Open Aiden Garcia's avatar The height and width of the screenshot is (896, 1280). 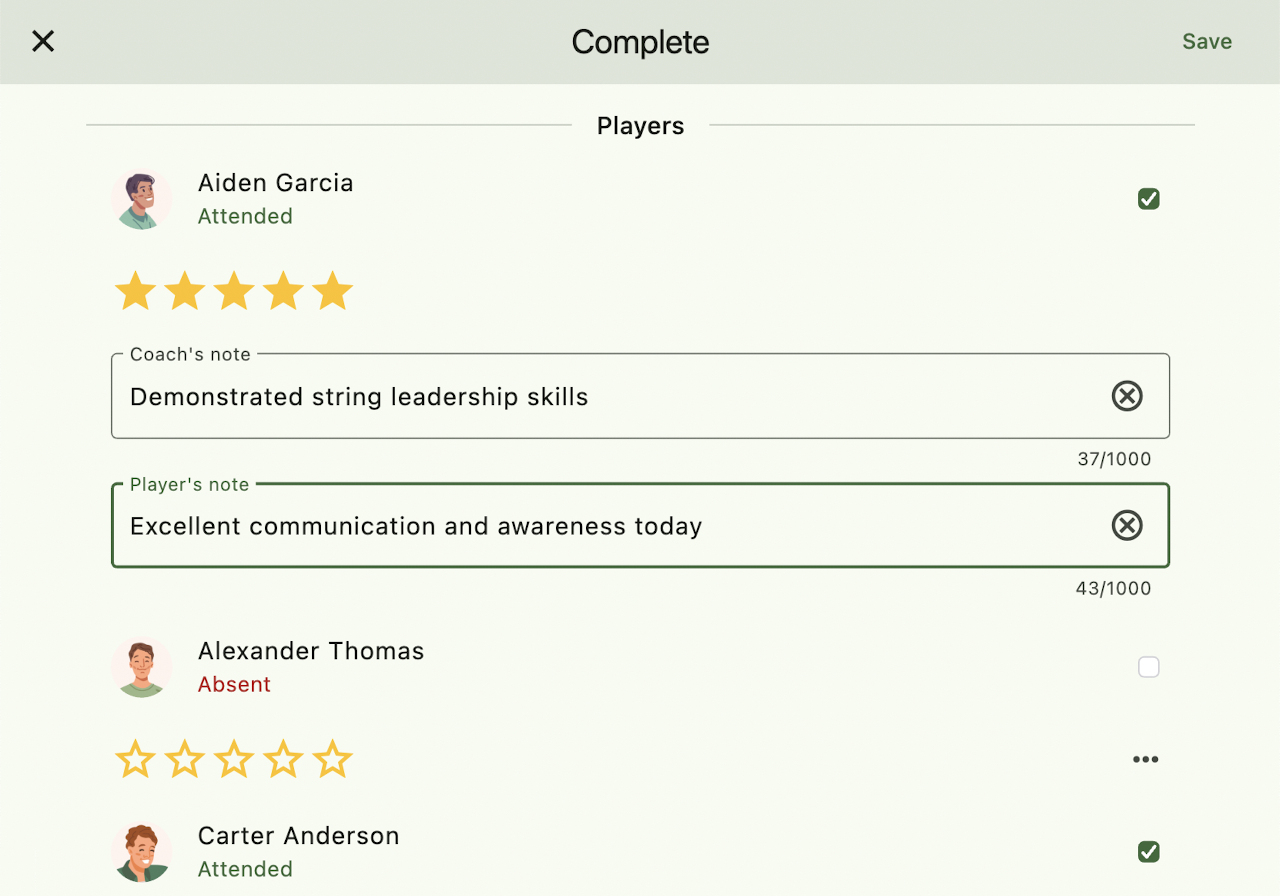(141, 199)
